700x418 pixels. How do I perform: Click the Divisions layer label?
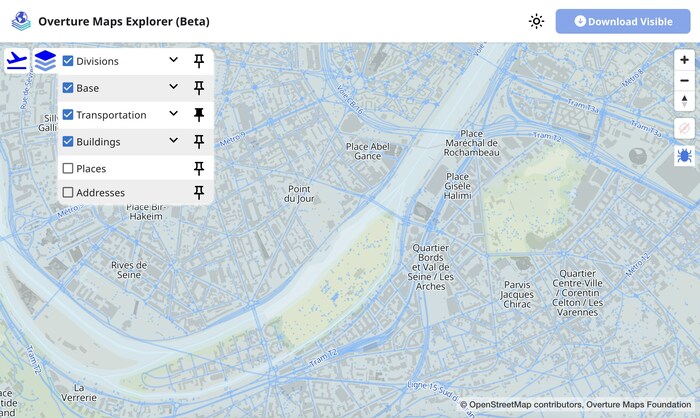click(97, 61)
